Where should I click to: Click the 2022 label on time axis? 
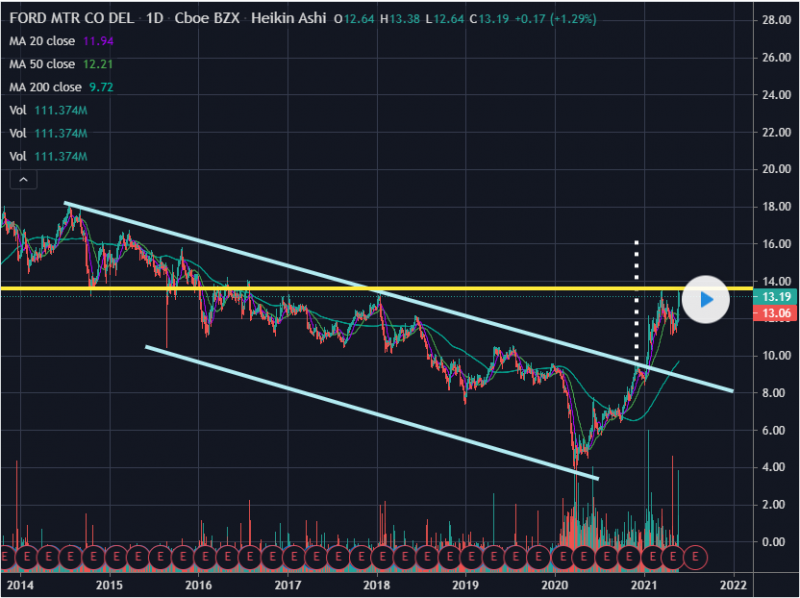click(x=733, y=583)
